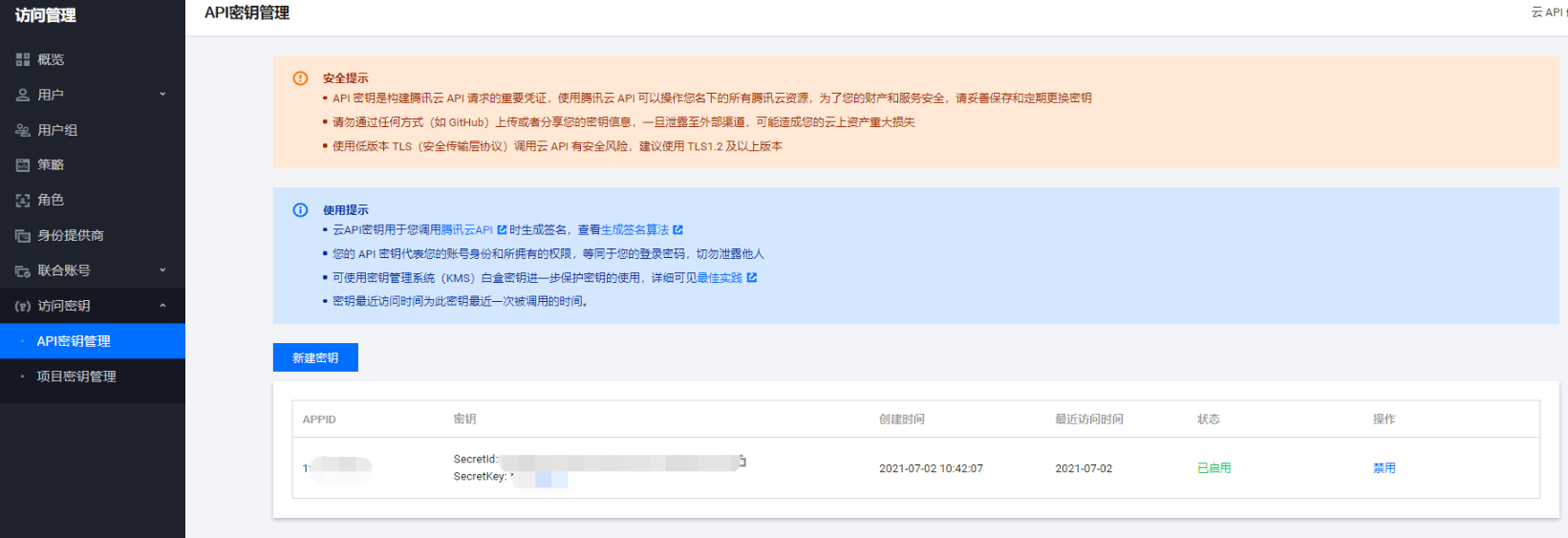
Task: Click the 角色 role icon
Action: click(x=23, y=201)
